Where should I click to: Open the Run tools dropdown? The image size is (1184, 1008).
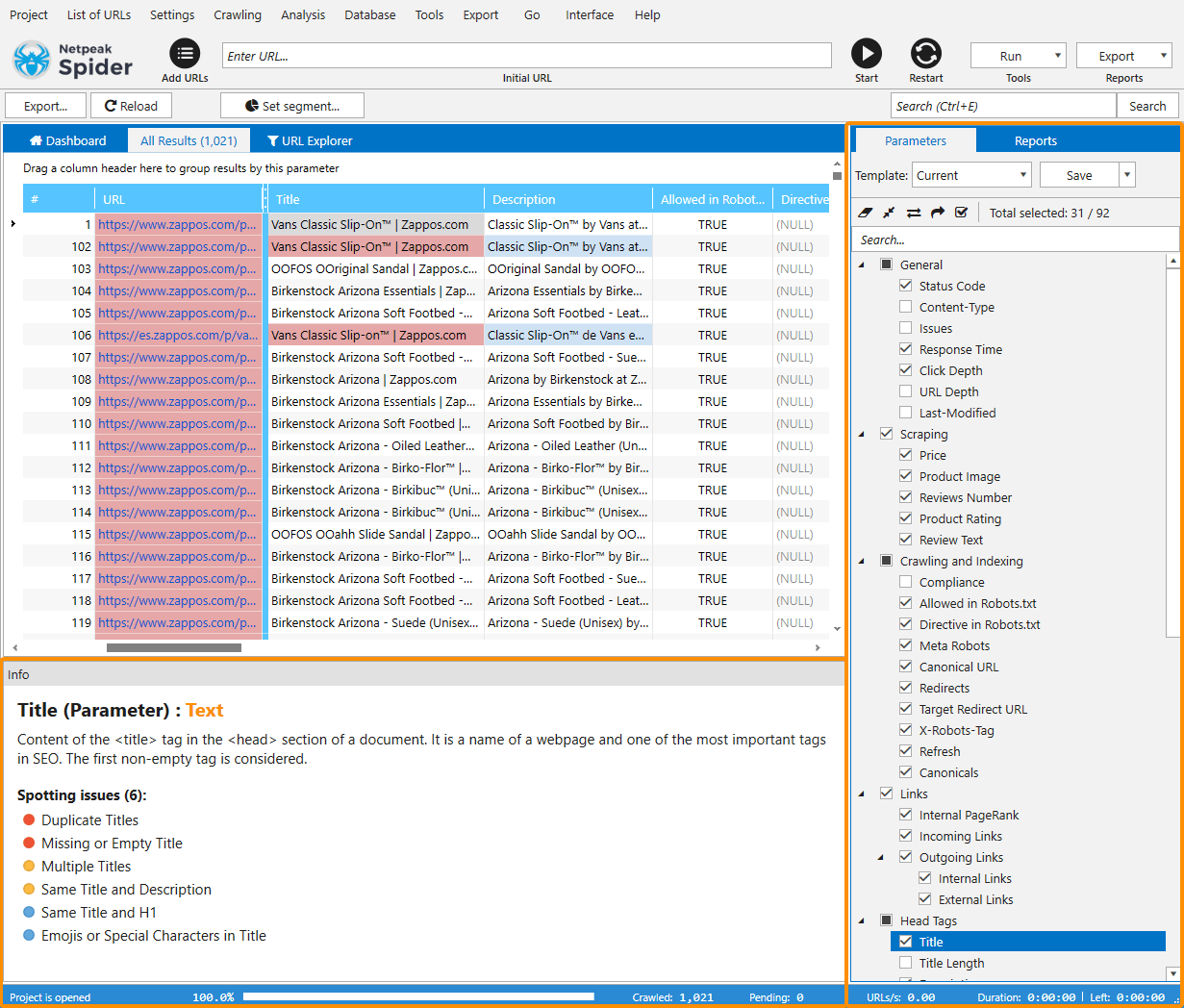pos(1019,56)
